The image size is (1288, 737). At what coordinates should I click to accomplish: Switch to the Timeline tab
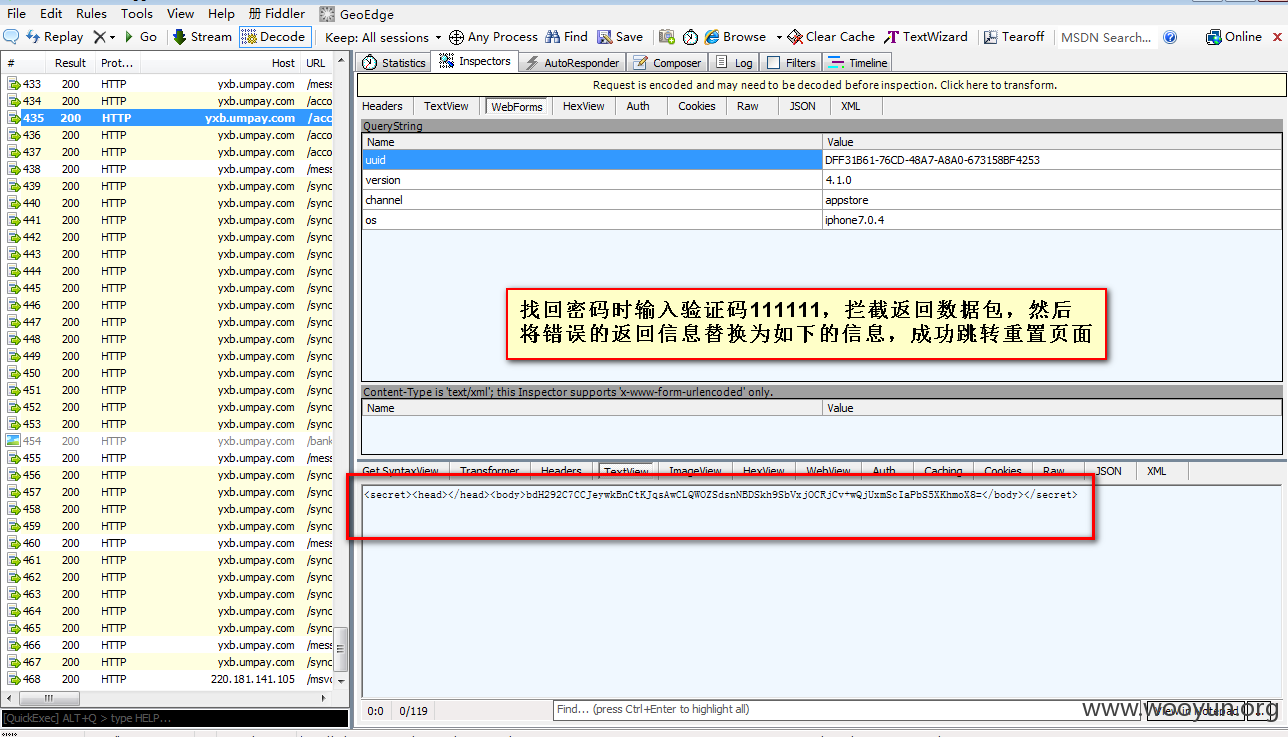[859, 62]
